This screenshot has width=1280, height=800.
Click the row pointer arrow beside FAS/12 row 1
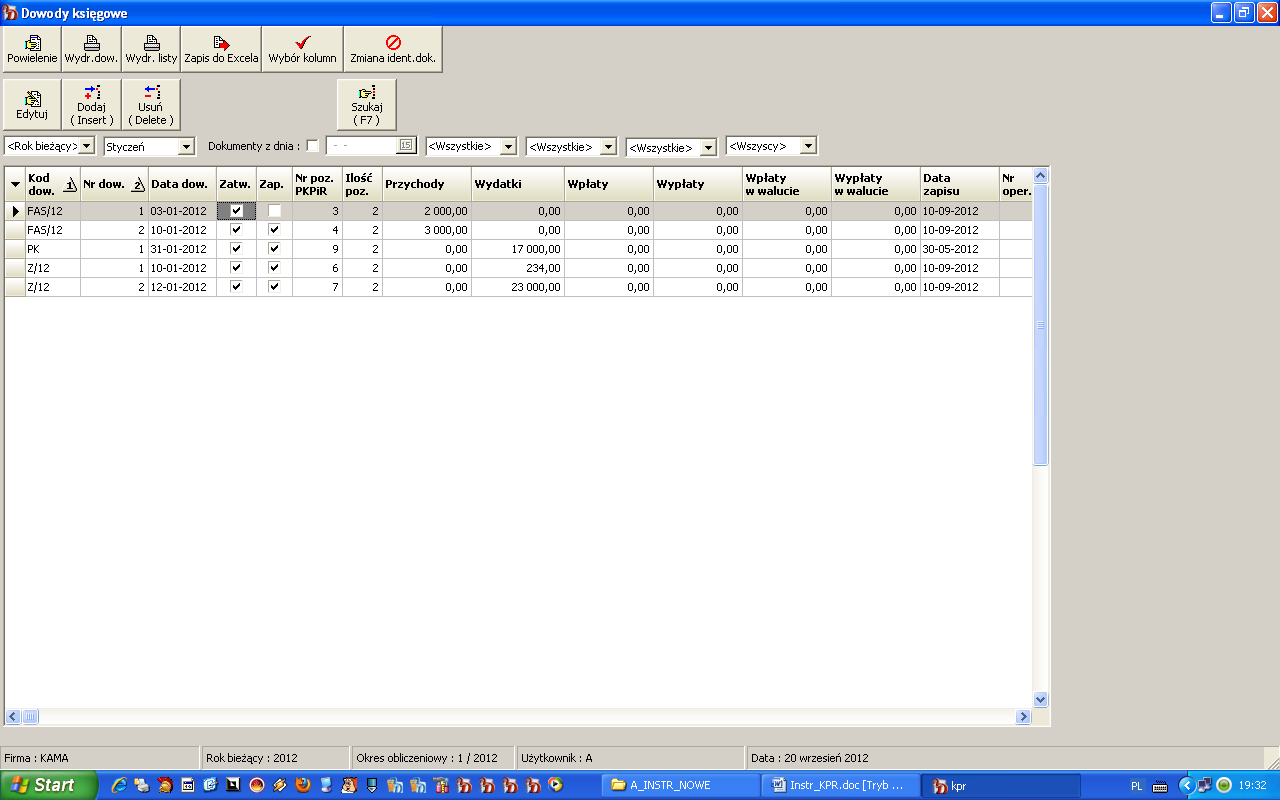15,211
